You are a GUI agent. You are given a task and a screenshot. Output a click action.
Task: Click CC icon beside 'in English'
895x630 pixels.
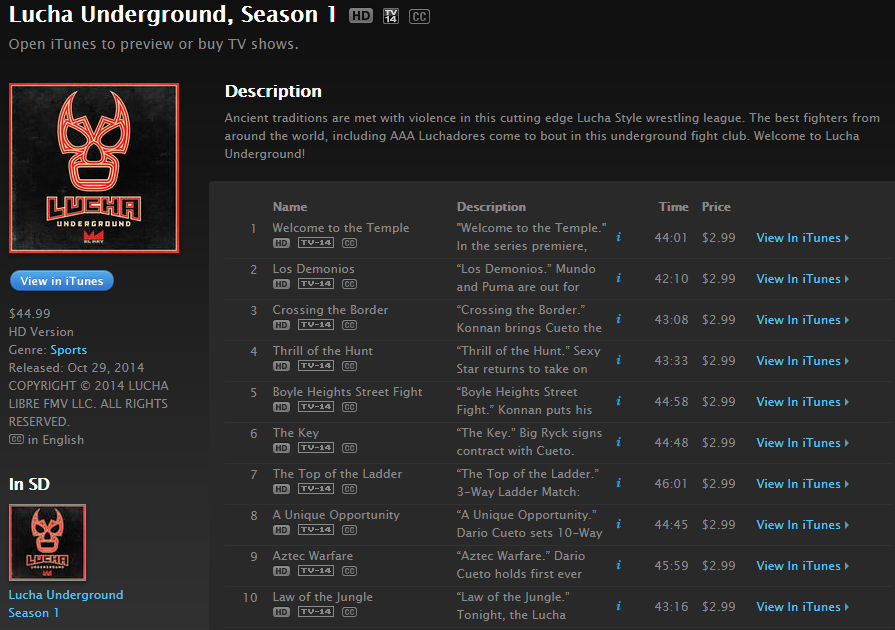point(16,439)
